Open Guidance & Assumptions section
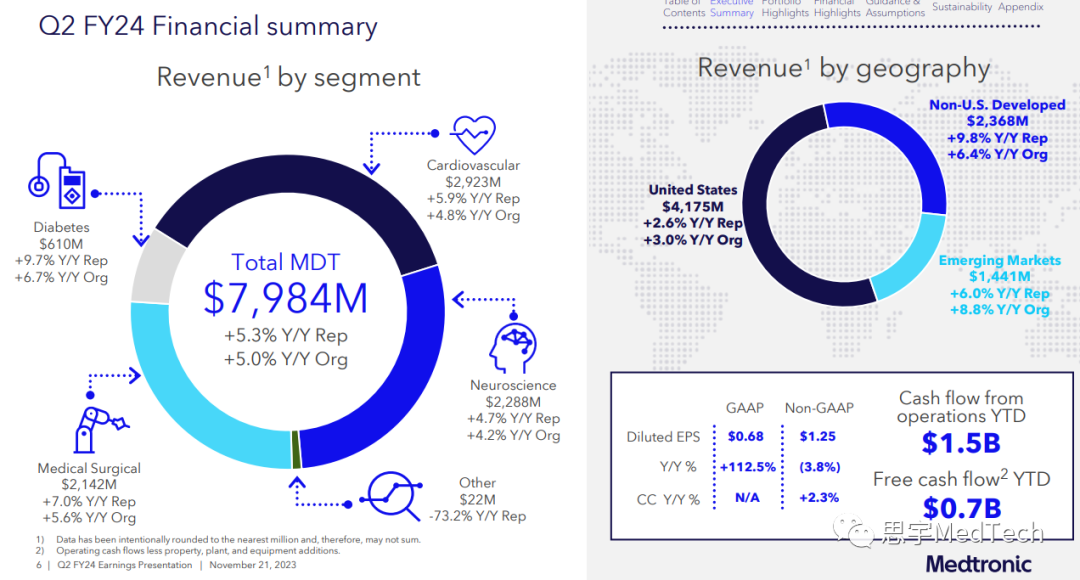 pos(895,8)
